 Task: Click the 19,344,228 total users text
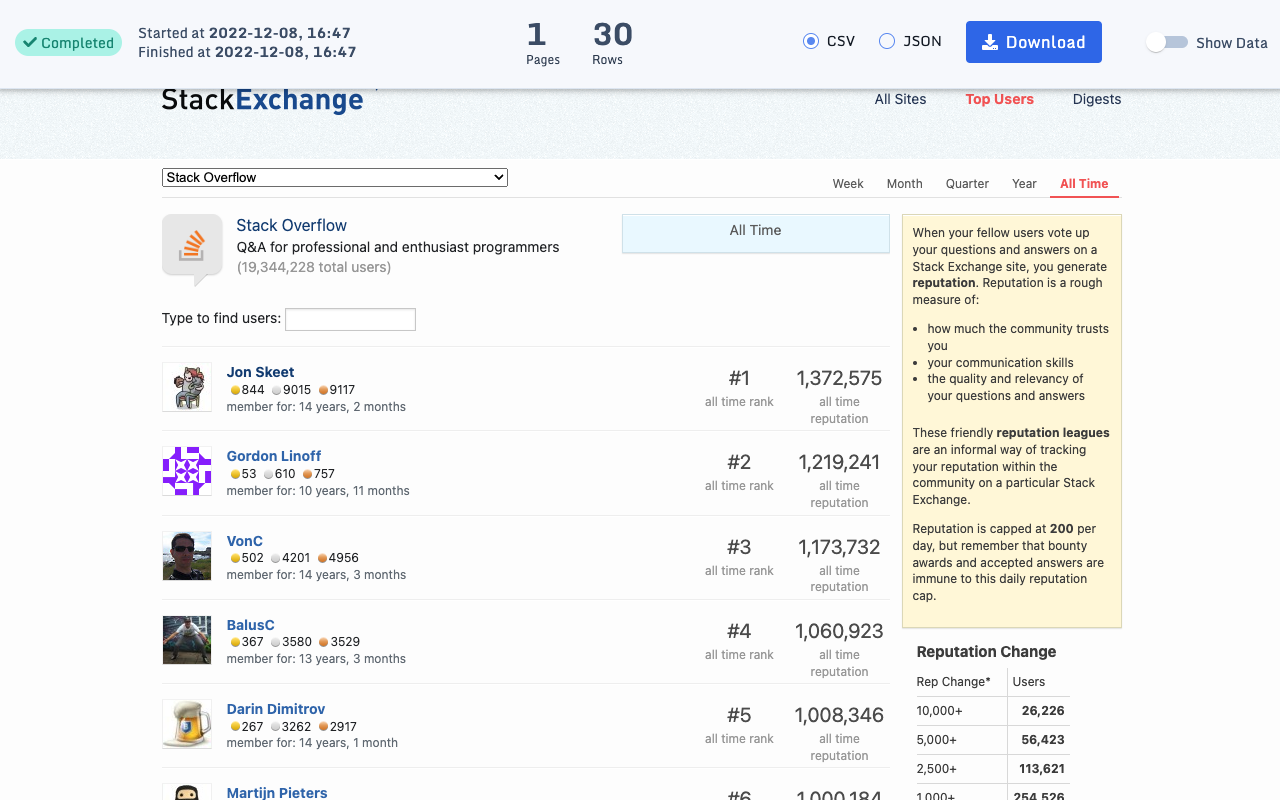pyautogui.click(x=314, y=267)
